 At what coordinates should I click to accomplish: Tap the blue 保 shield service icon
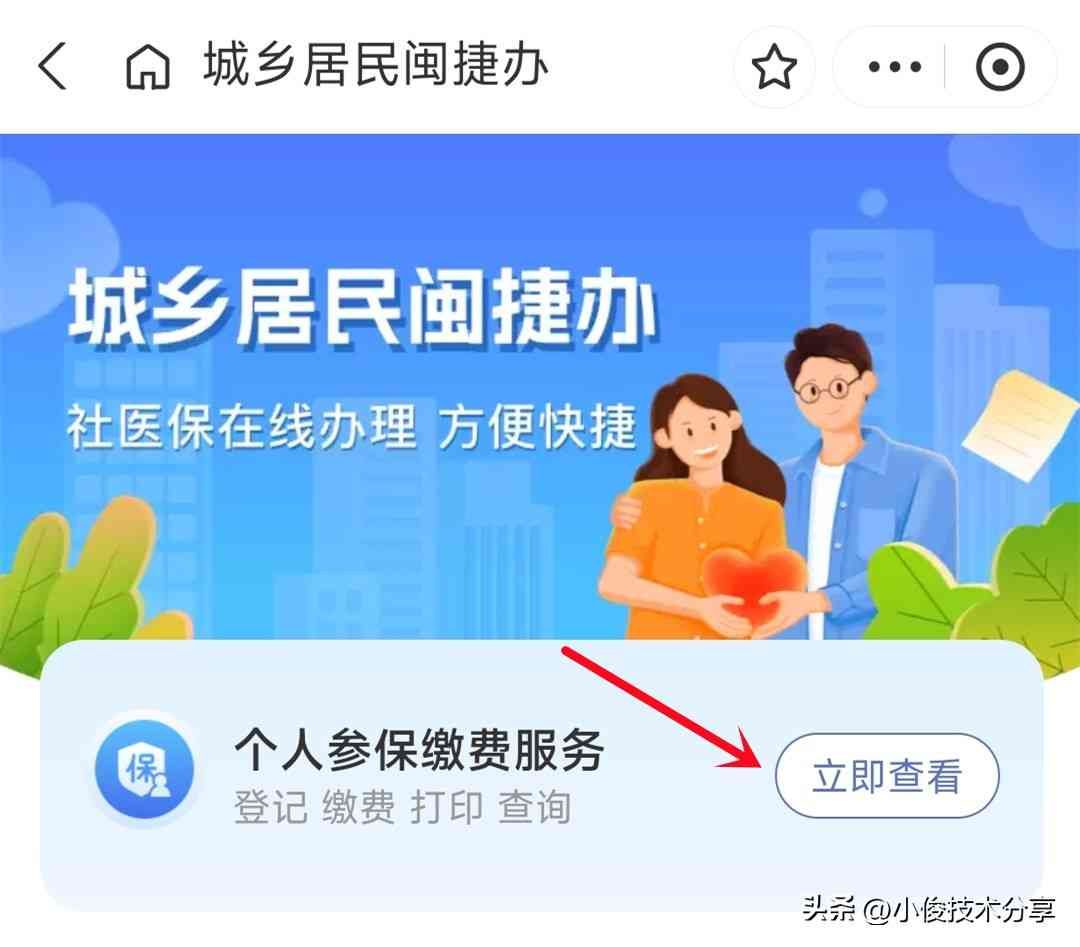coord(144,768)
